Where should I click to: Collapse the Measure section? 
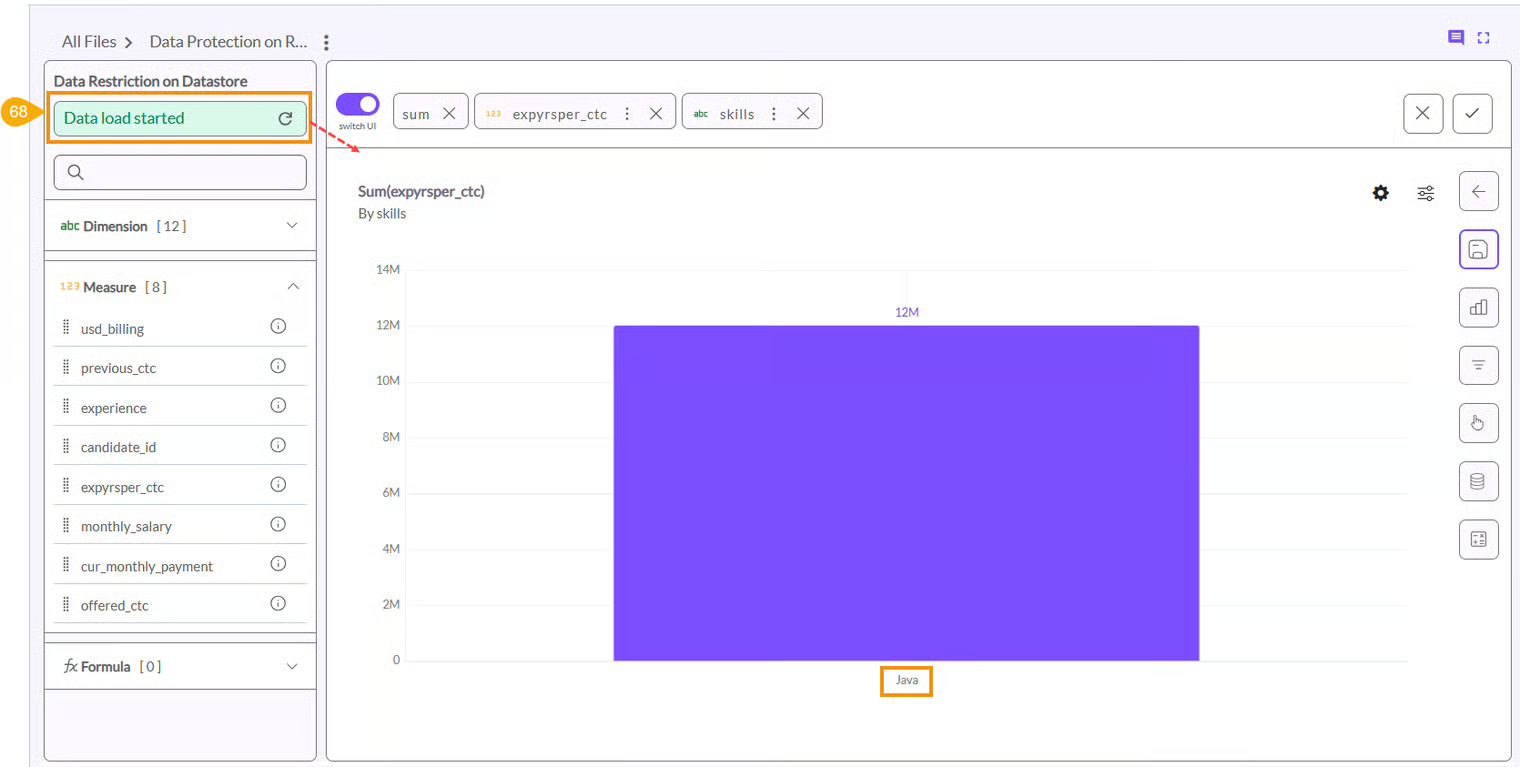292,287
